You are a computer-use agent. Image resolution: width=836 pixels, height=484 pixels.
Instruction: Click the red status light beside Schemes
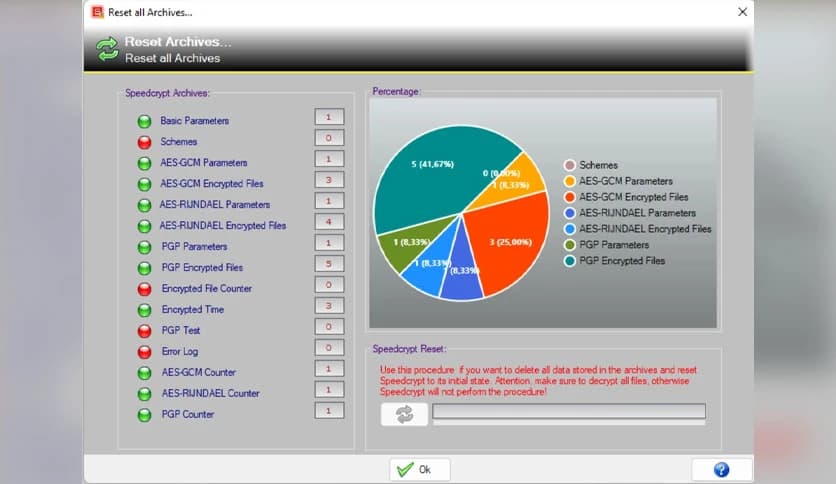click(x=144, y=142)
